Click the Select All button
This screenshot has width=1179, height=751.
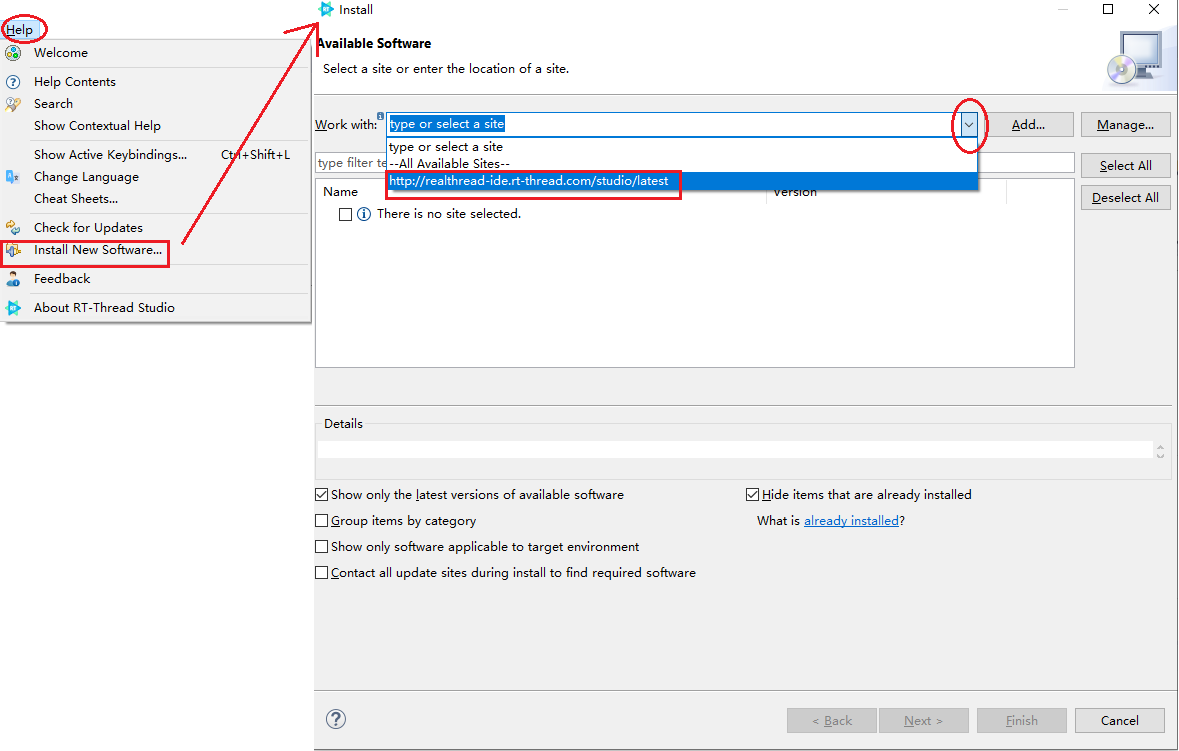click(1126, 165)
